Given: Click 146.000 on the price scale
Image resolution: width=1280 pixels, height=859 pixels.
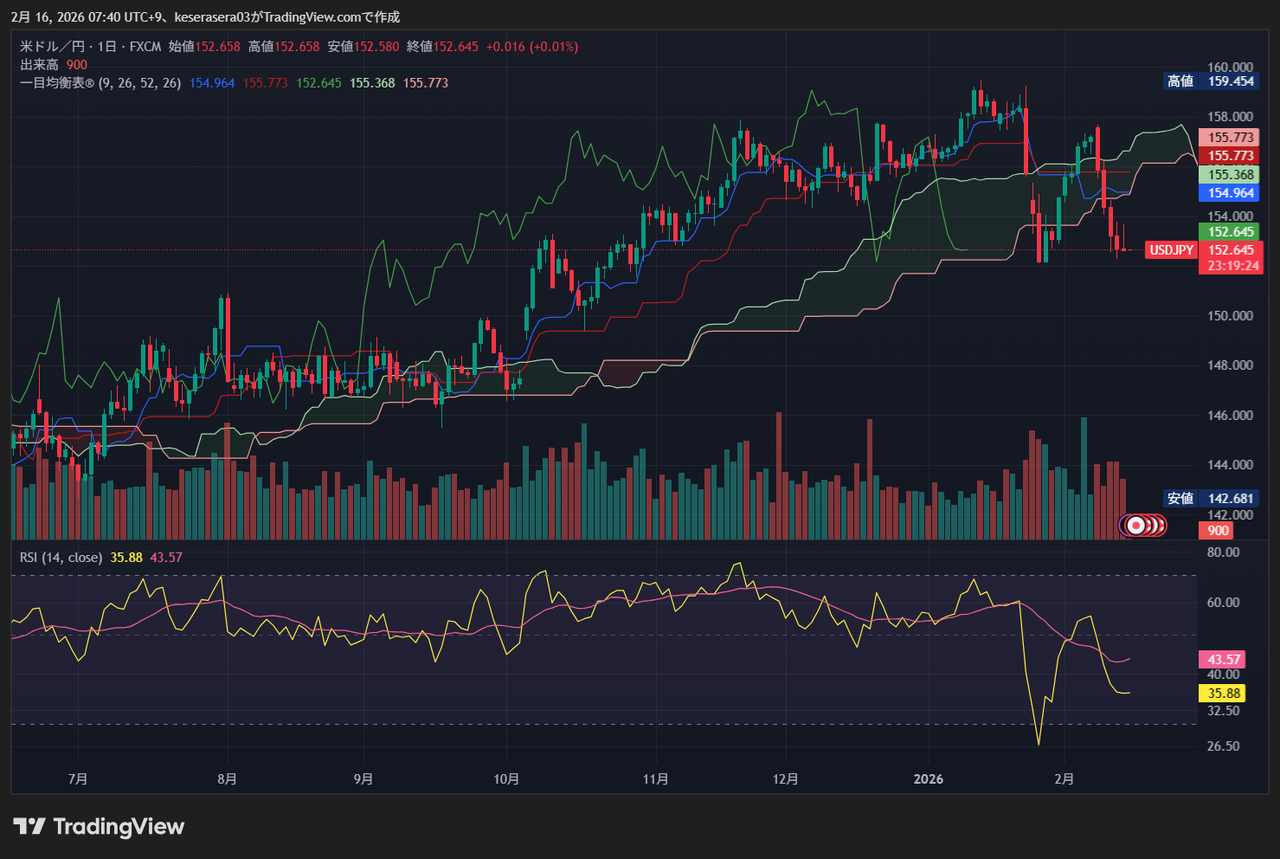Looking at the screenshot, I should click(x=1230, y=415).
